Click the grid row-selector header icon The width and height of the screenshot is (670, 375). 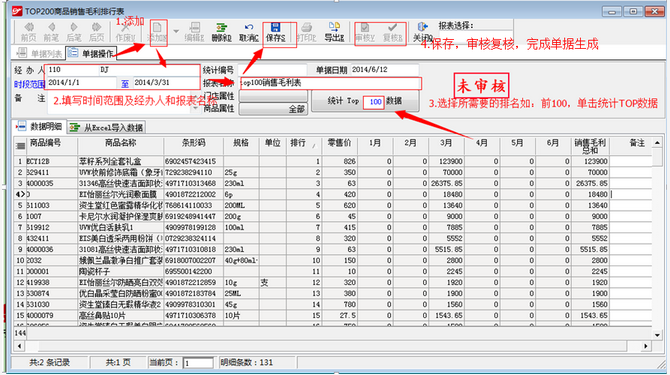[x=20, y=146]
